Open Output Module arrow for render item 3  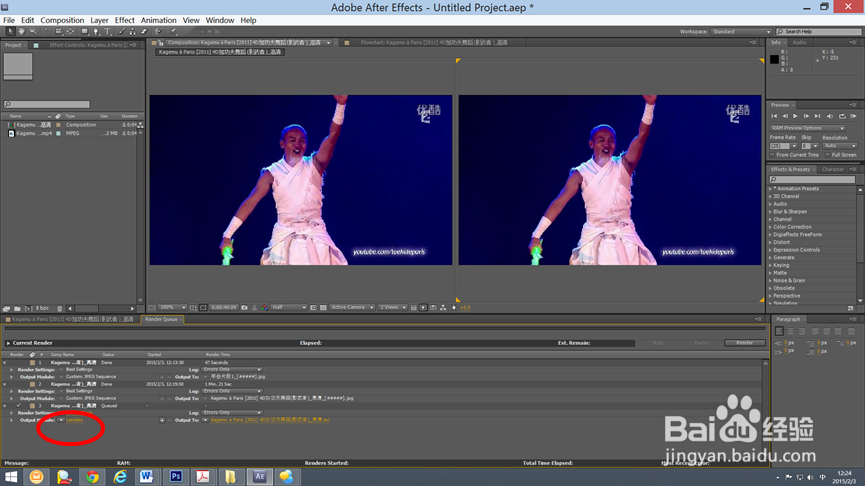click(61, 420)
